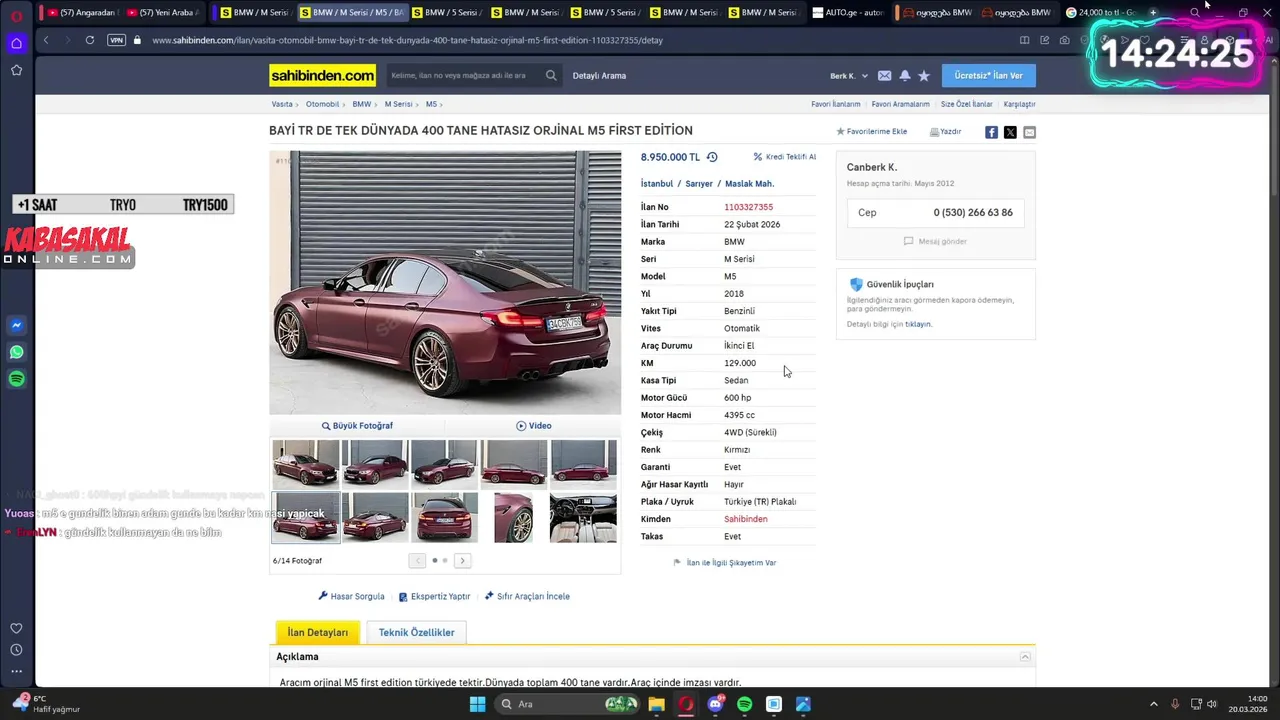The image size is (1280, 720).
Task: Open Spotify from the Windows taskbar
Action: [x=744, y=704]
